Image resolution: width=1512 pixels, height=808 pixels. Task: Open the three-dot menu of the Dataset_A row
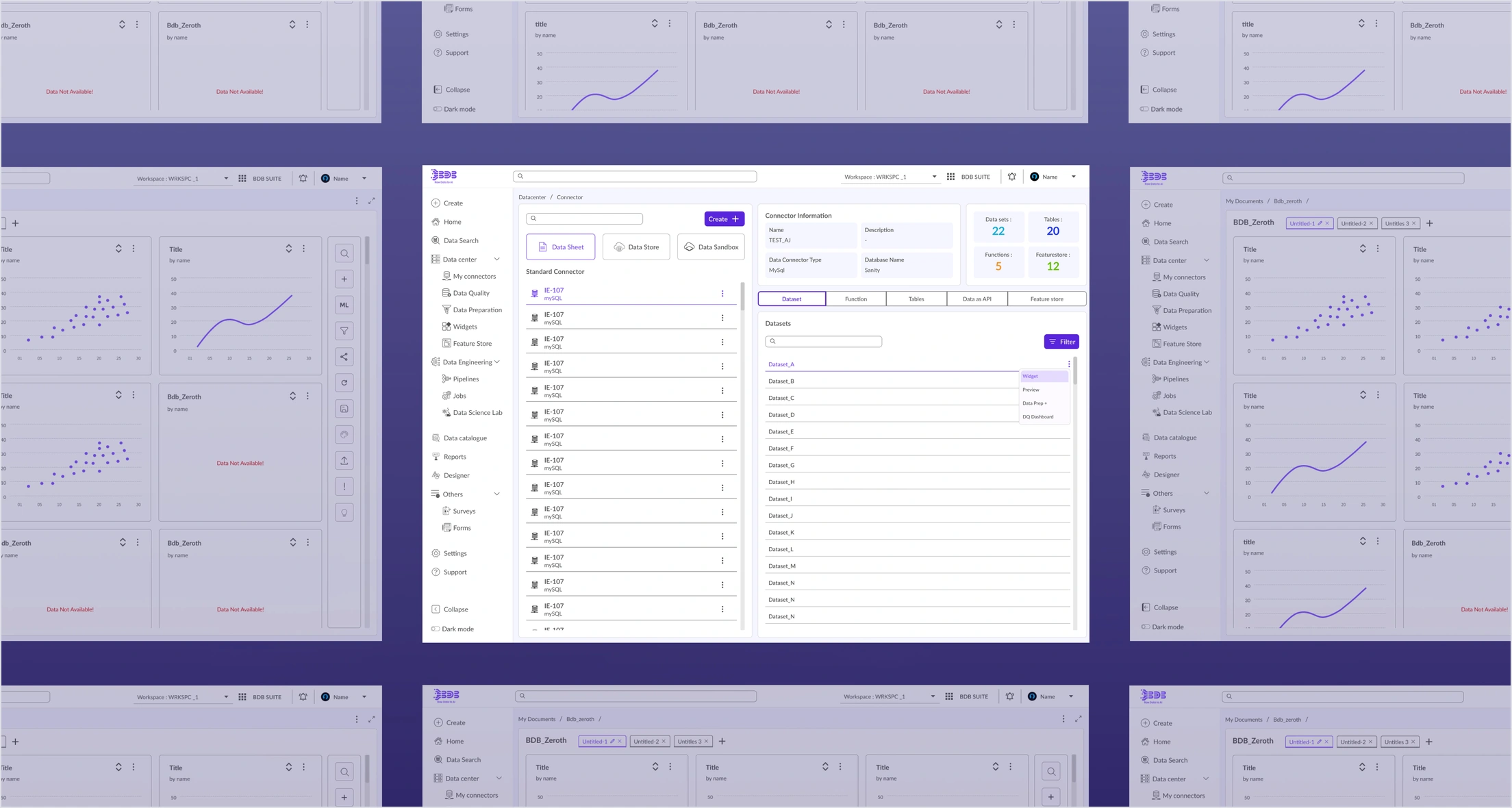1069,364
